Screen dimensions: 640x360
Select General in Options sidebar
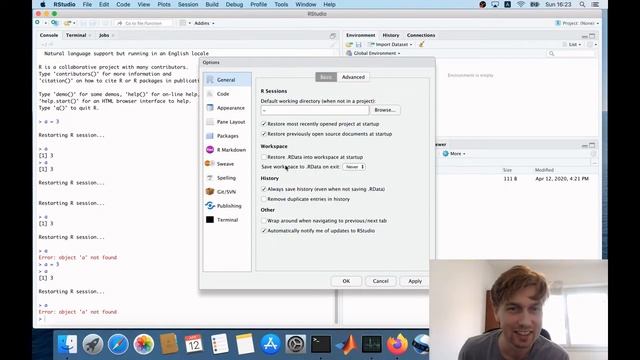point(227,80)
